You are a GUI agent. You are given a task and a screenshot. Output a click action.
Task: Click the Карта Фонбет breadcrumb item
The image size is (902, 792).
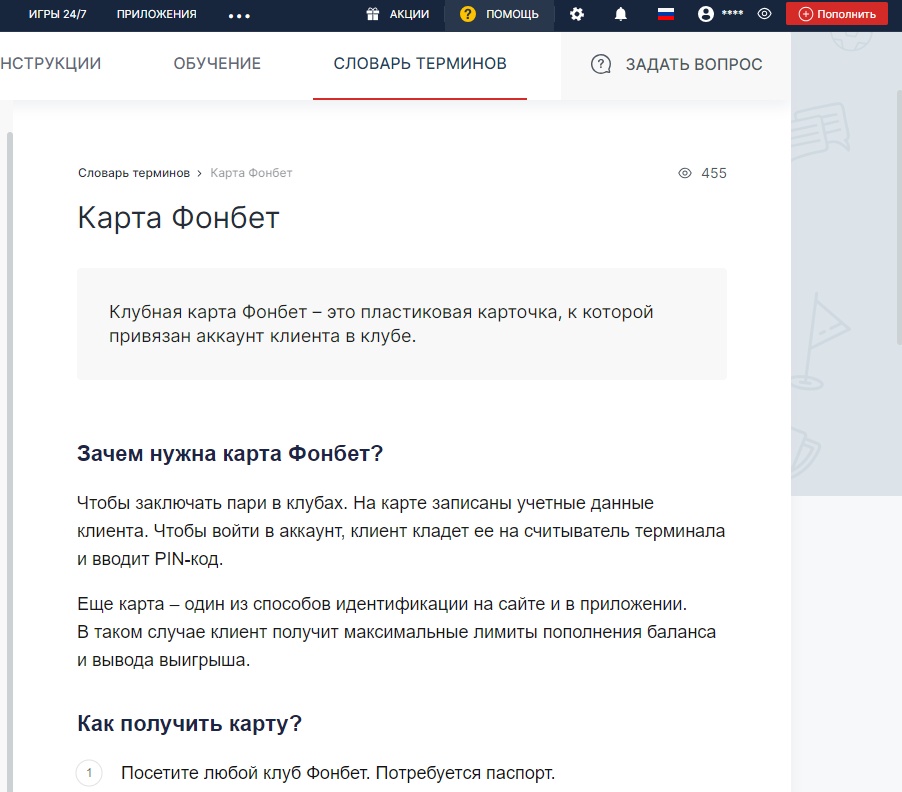(x=251, y=173)
